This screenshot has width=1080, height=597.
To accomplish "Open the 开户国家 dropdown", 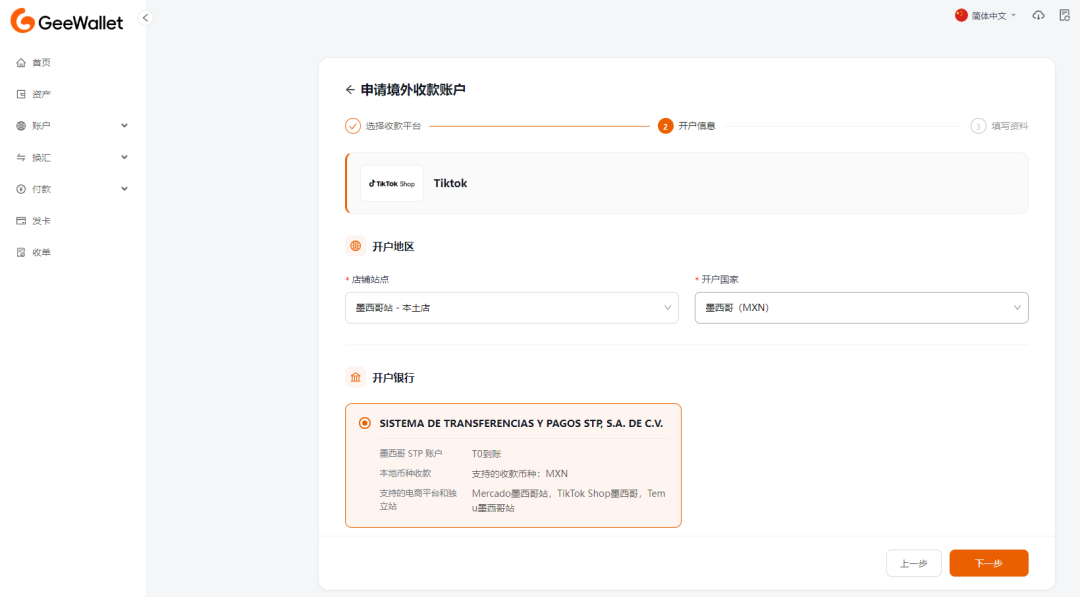I will (862, 308).
